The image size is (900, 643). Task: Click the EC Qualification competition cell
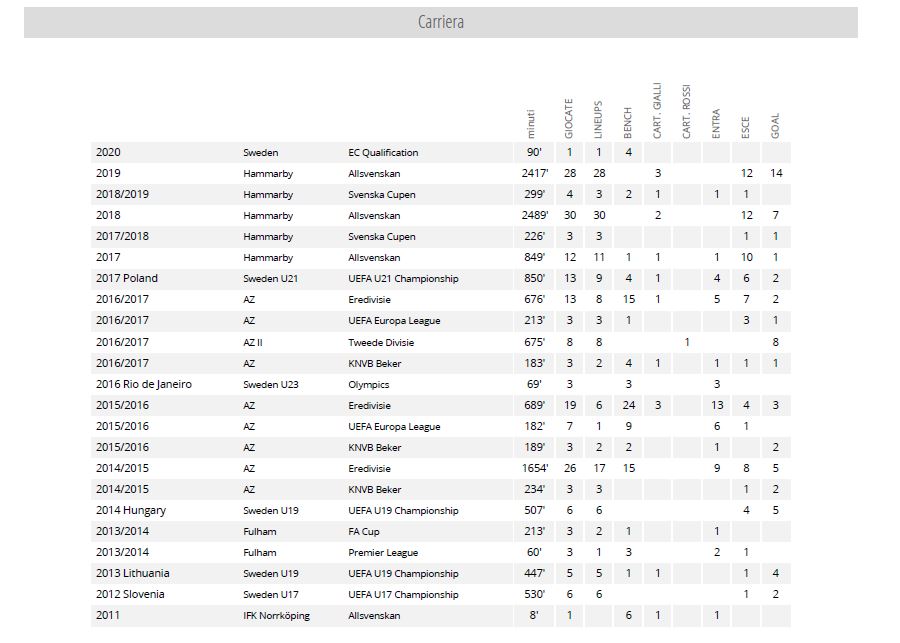(x=383, y=153)
